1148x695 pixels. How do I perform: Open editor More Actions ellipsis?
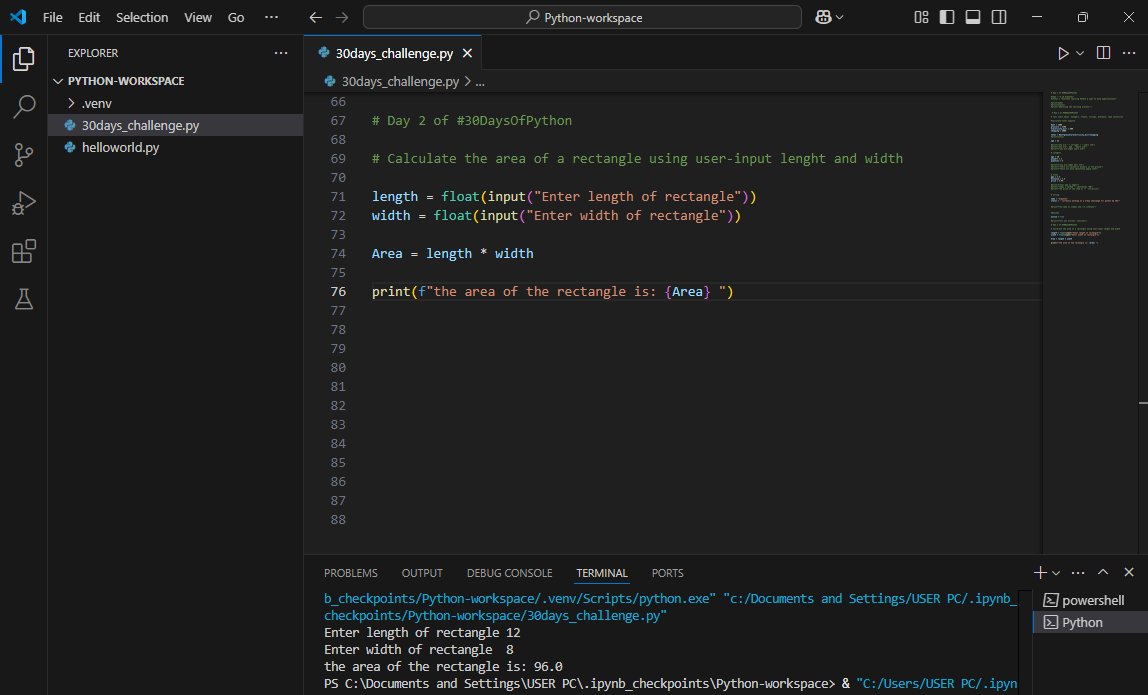[x=1129, y=53]
